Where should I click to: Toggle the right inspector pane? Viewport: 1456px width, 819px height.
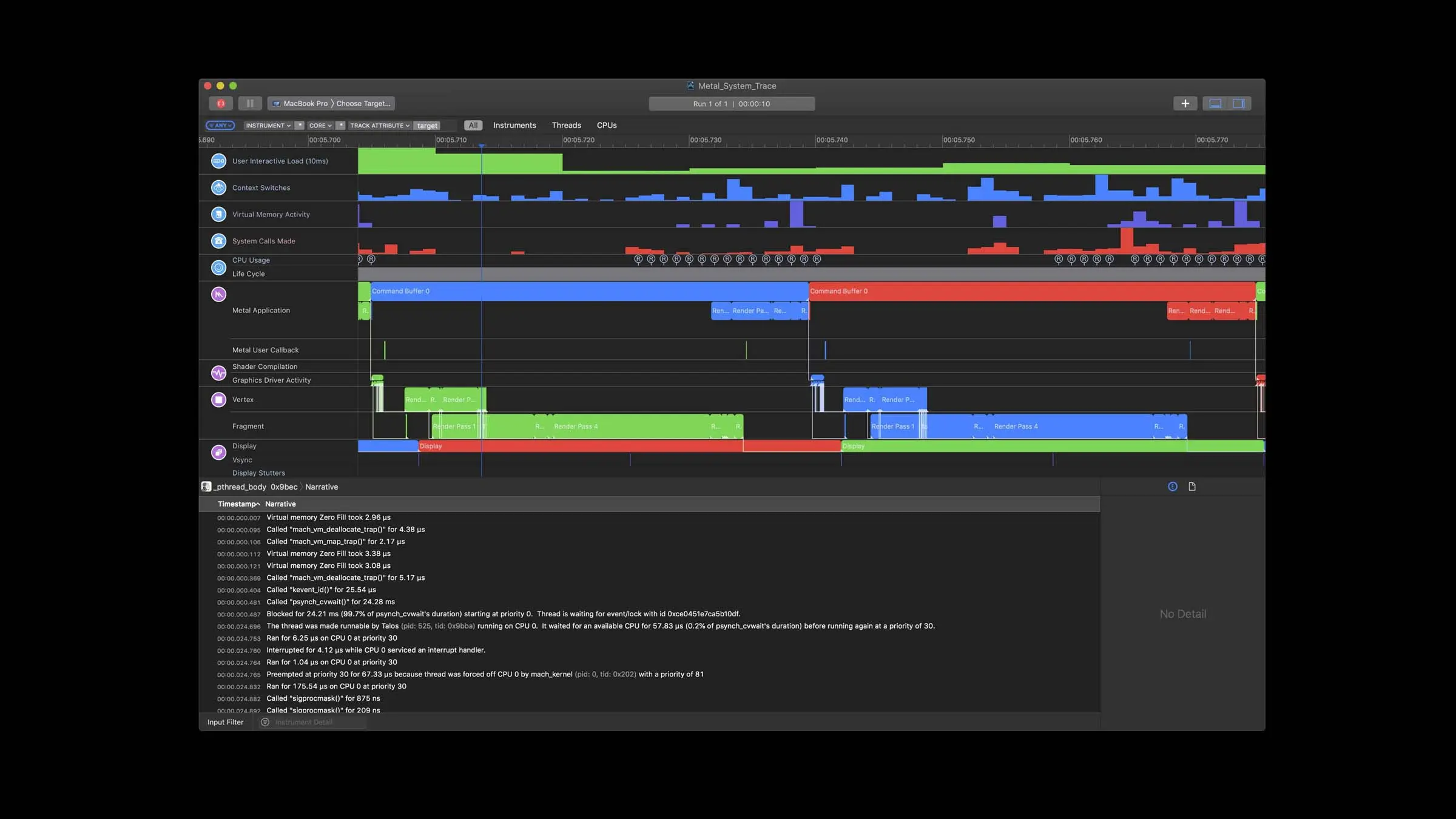tap(1238, 104)
